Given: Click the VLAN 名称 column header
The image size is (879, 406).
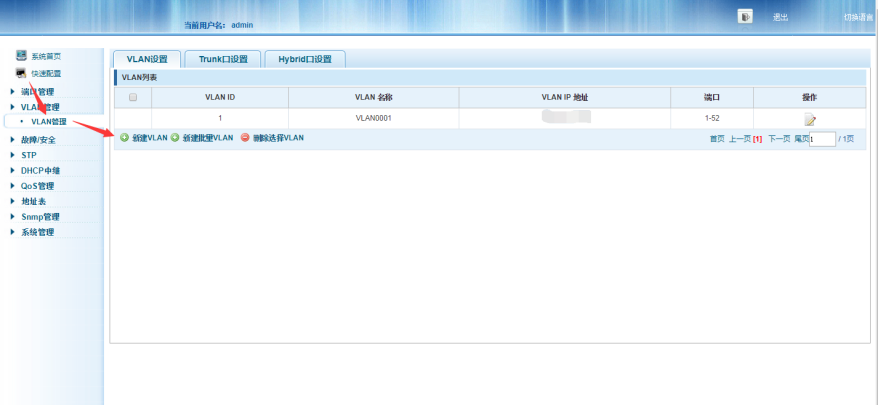Looking at the screenshot, I should click(373, 98).
